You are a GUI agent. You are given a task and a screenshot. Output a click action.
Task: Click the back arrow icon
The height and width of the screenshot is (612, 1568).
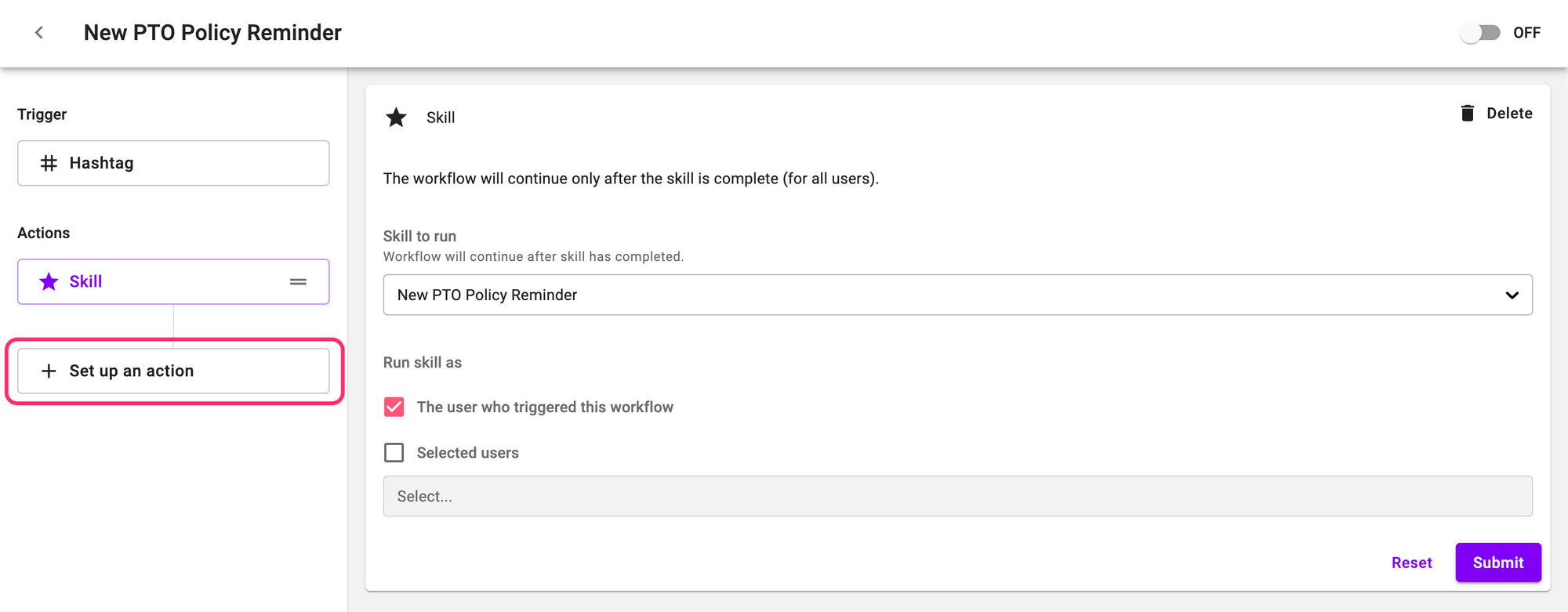38,32
